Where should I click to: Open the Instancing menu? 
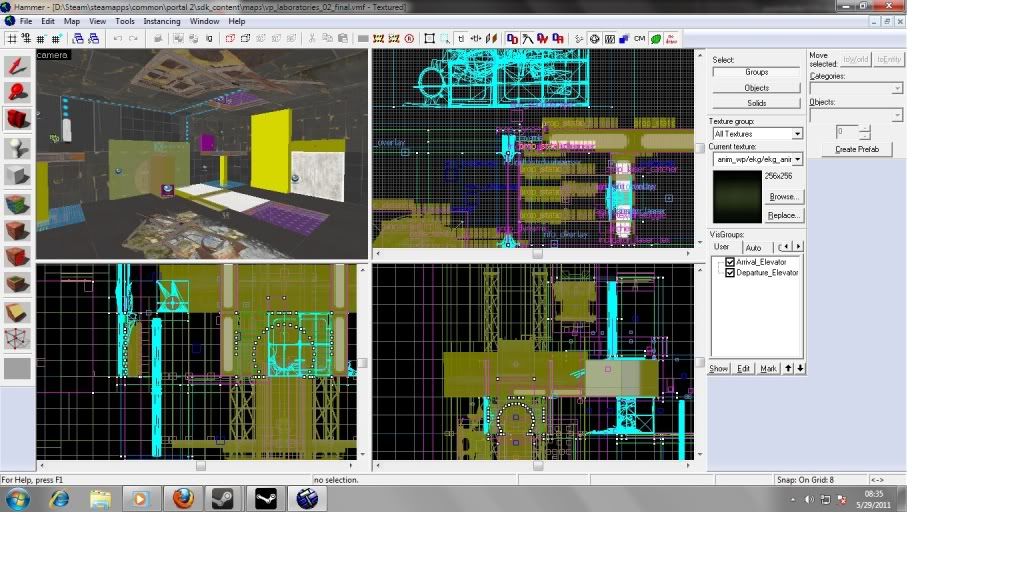[x=162, y=21]
